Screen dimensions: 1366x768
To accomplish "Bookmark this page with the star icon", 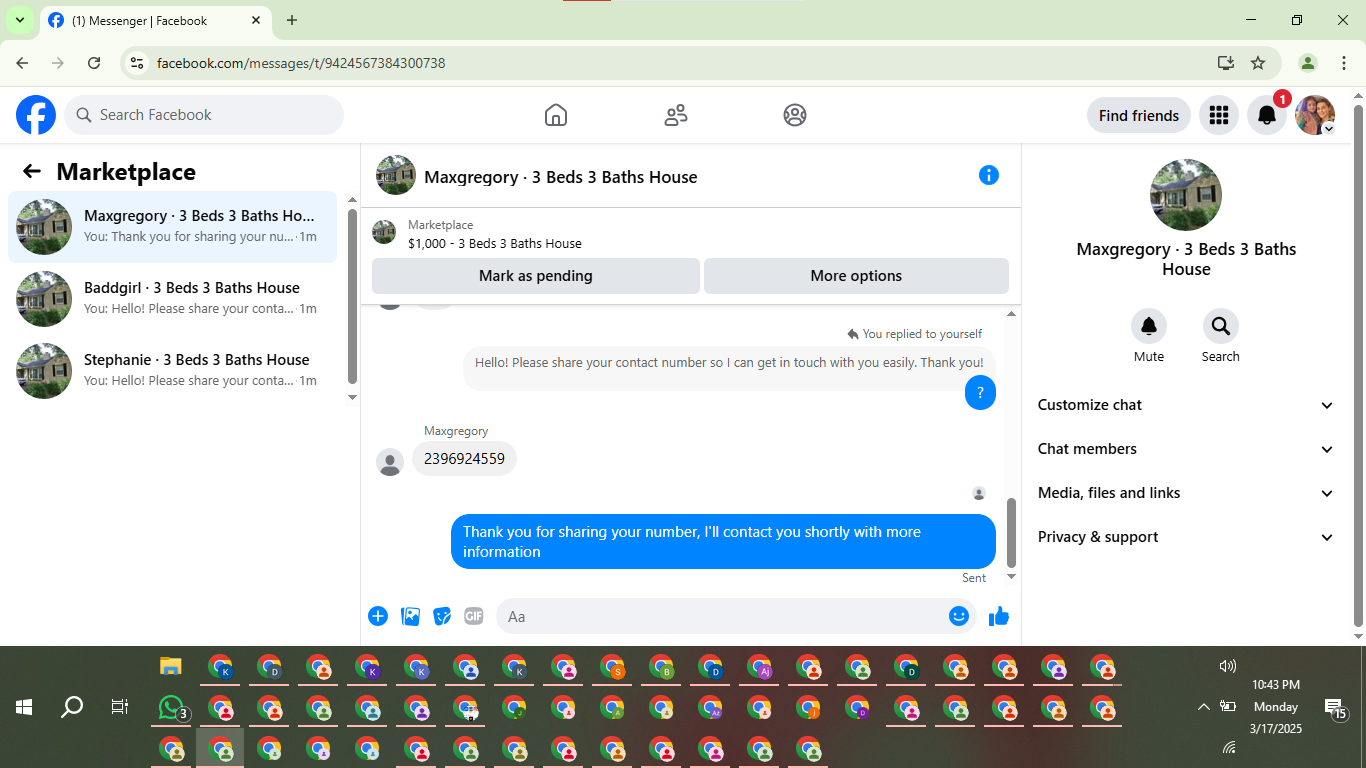I will click(1258, 63).
